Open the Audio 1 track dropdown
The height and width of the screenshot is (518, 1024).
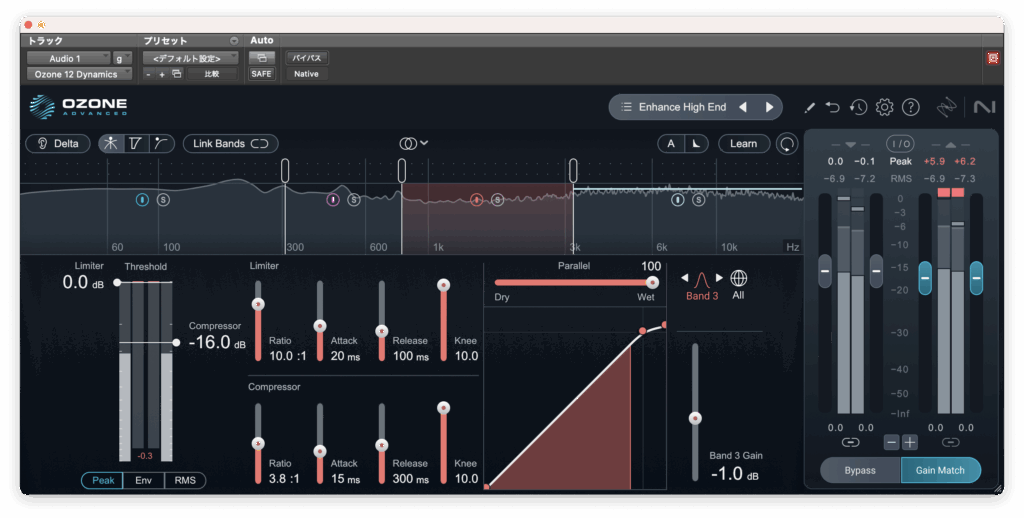(x=68, y=58)
